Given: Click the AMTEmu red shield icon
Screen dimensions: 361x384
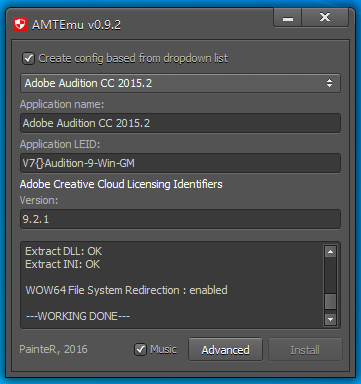Looking at the screenshot, I should coord(20,25).
